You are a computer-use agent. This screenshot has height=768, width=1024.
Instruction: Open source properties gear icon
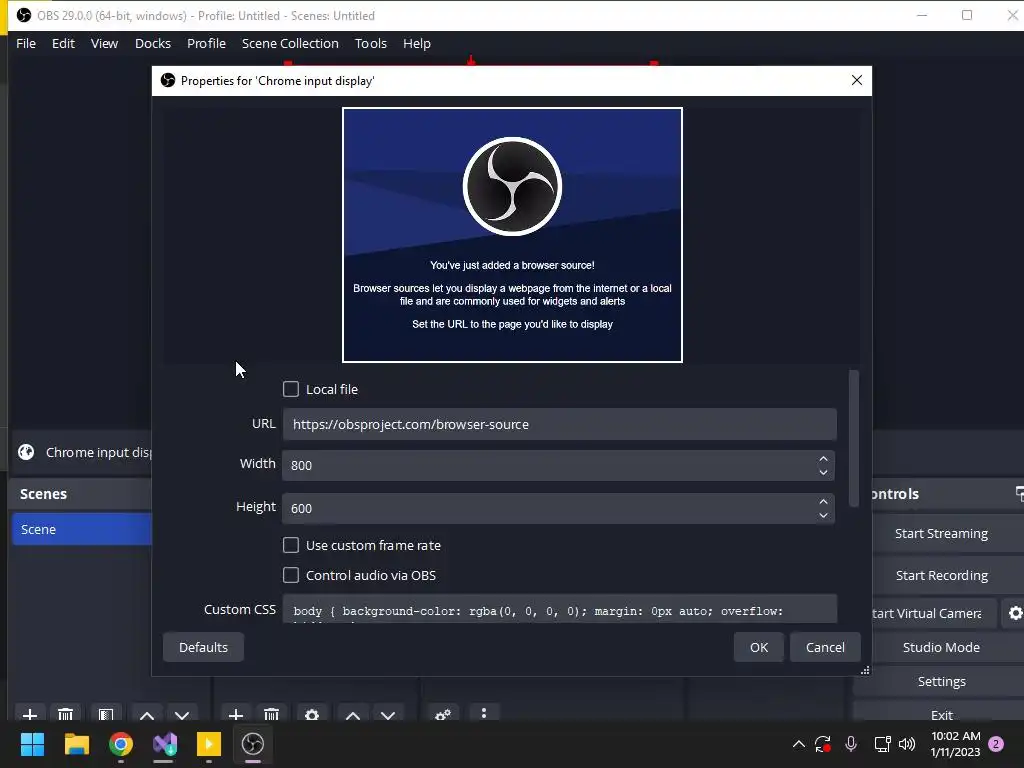(x=312, y=714)
